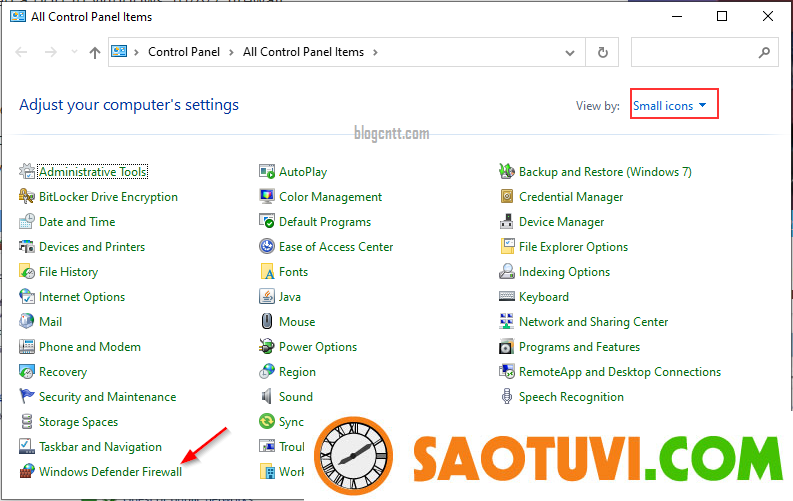
Task: Click the Devices and Printers icon
Action: 27,247
